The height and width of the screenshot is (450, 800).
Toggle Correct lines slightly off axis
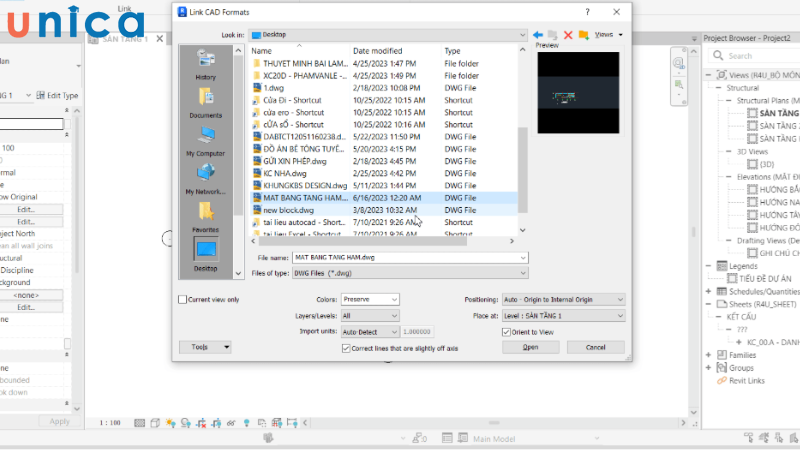(x=346, y=348)
